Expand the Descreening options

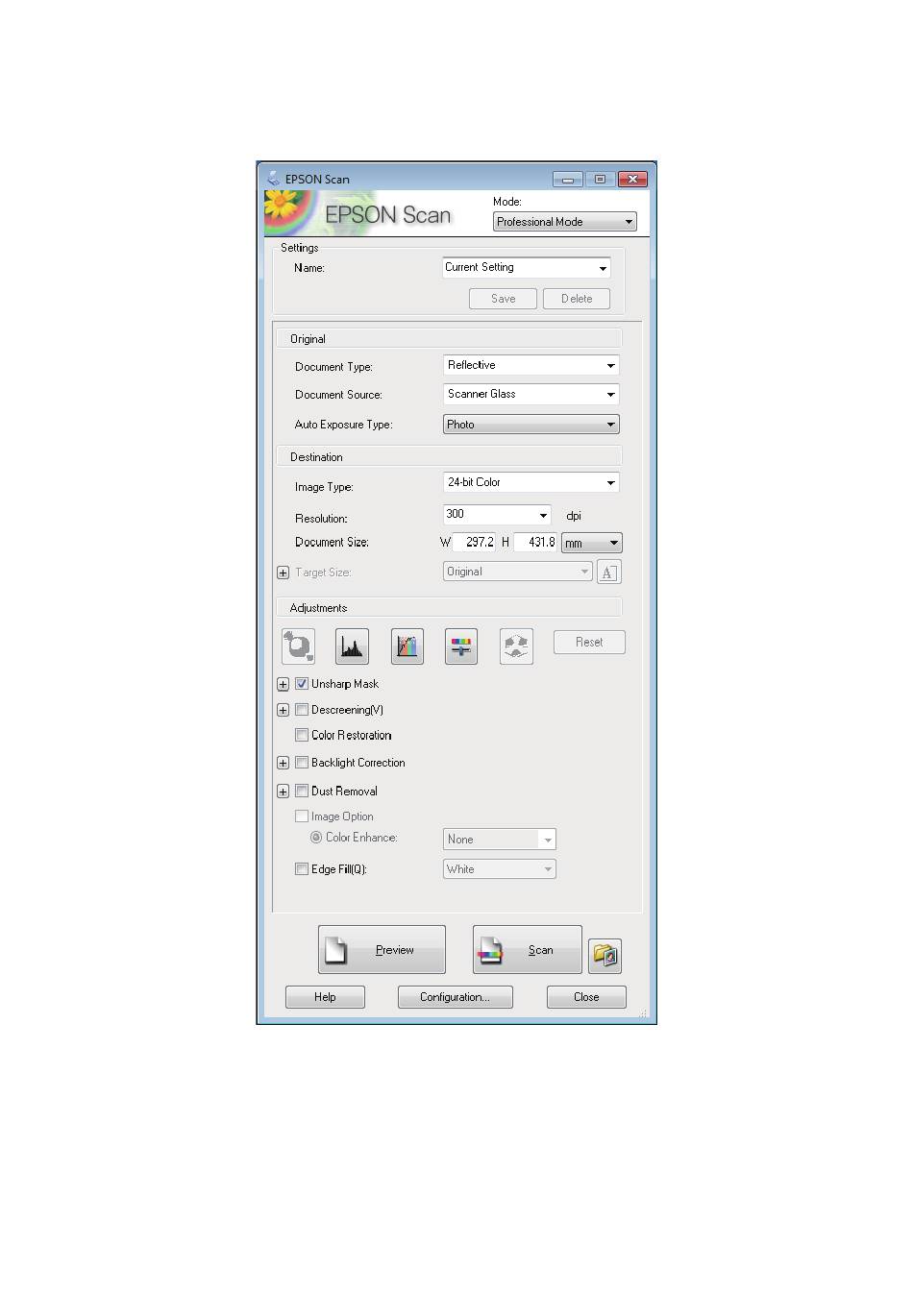pos(283,711)
